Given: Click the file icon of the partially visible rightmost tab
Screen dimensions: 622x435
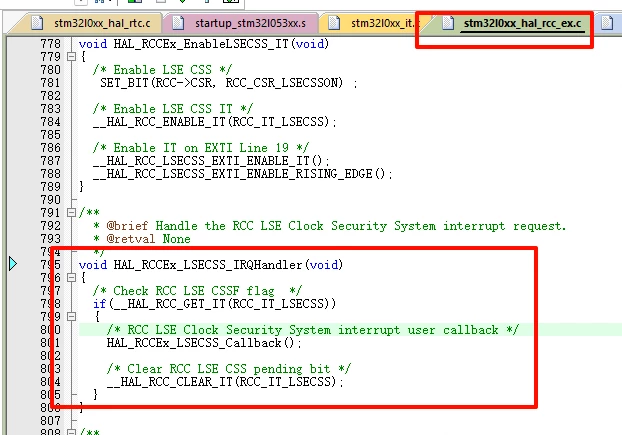Looking at the screenshot, I should coord(607,23).
